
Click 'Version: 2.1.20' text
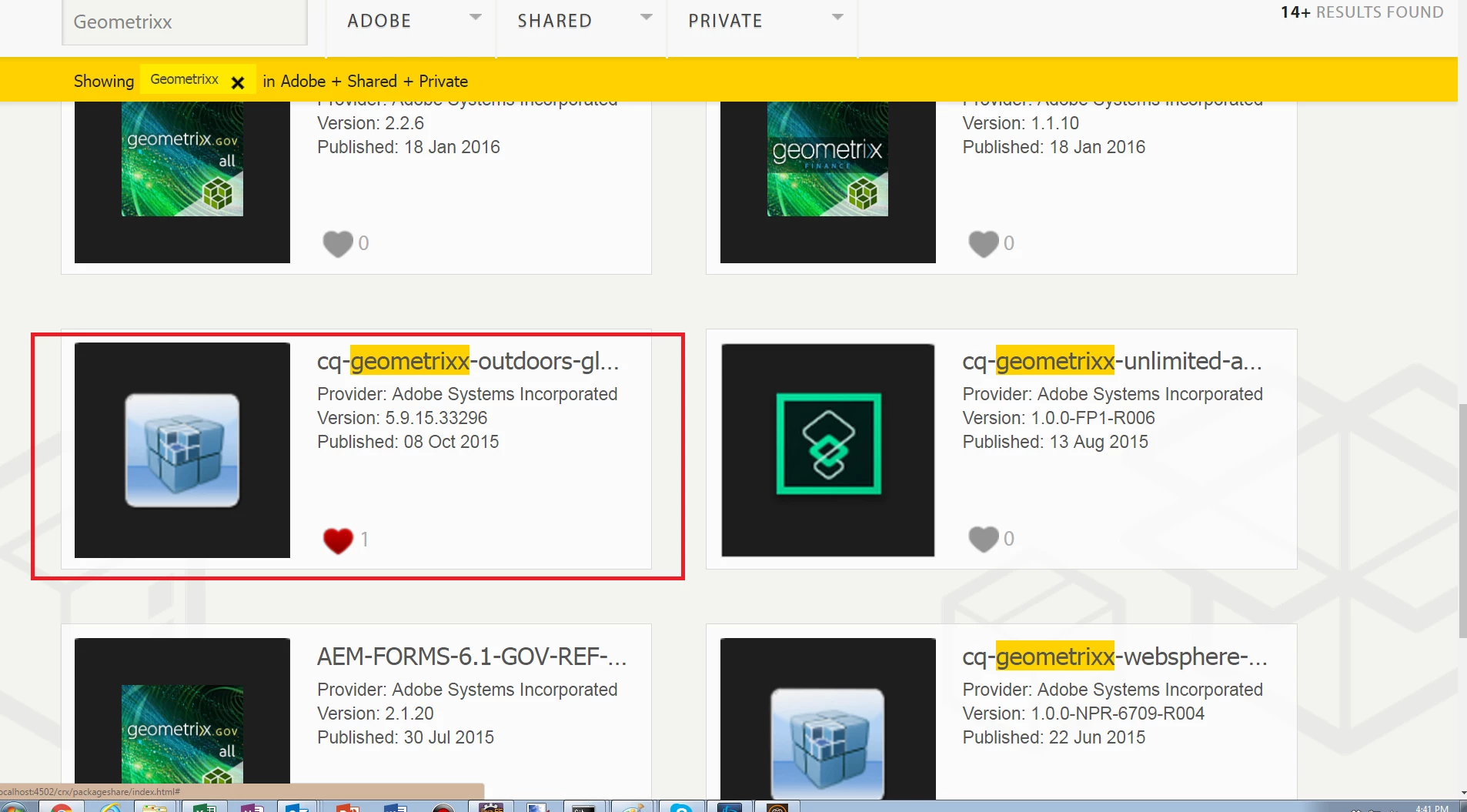(x=376, y=713)
